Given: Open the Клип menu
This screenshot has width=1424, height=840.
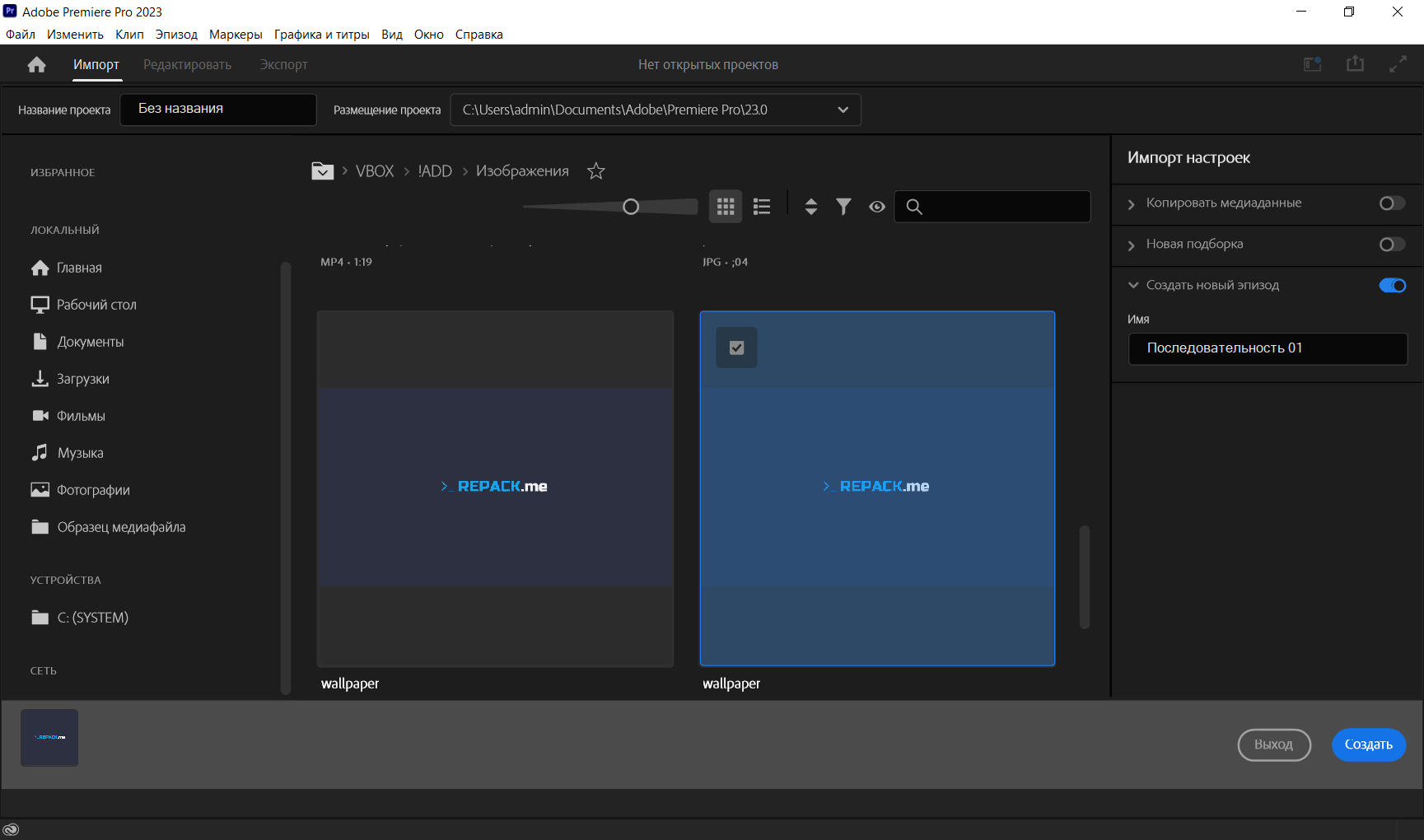Looking at the screenshot, I should pos(129,35).
